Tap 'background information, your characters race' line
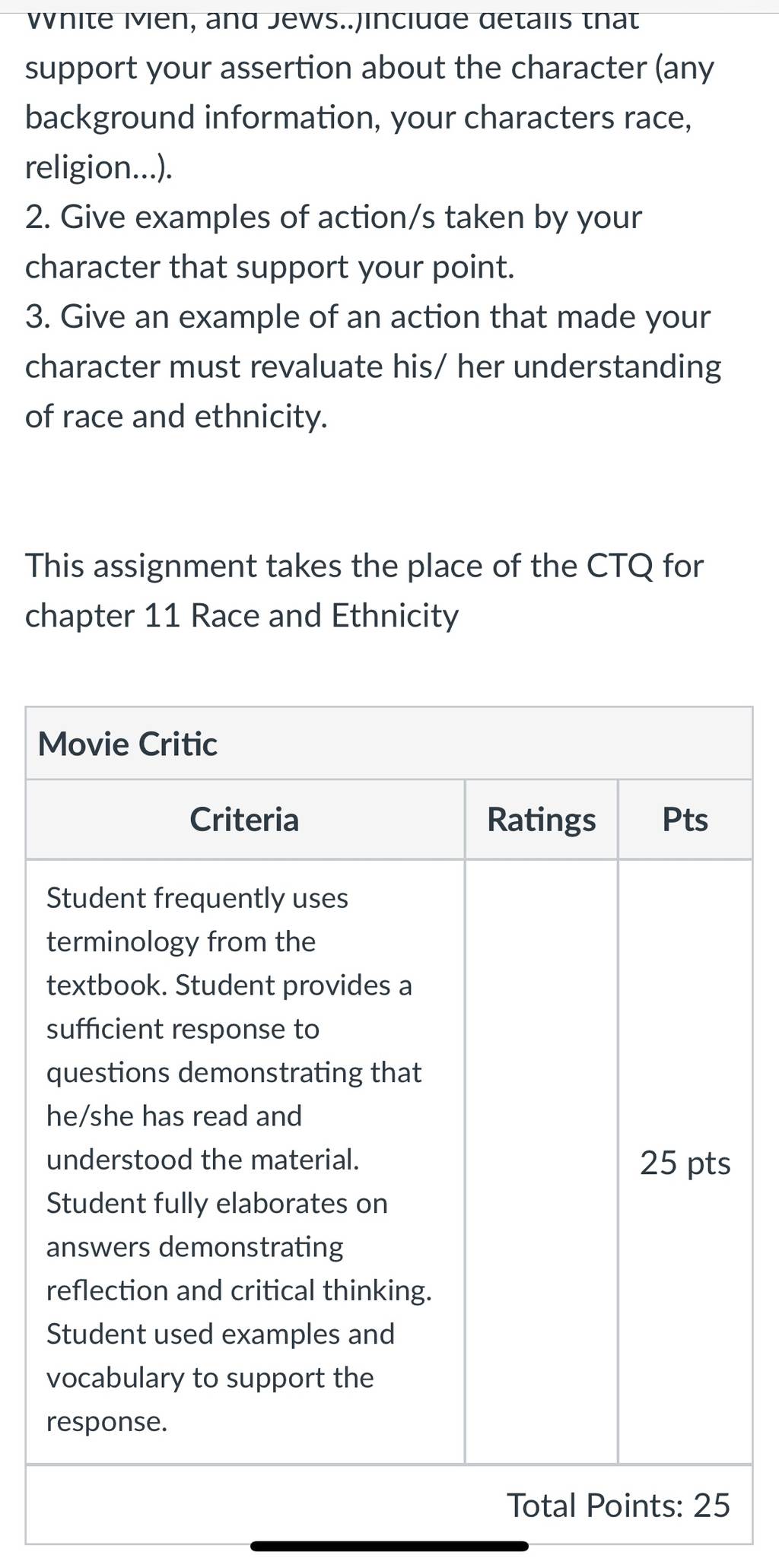The height and width of the screenshot is (1568, 779). [359, 118]
